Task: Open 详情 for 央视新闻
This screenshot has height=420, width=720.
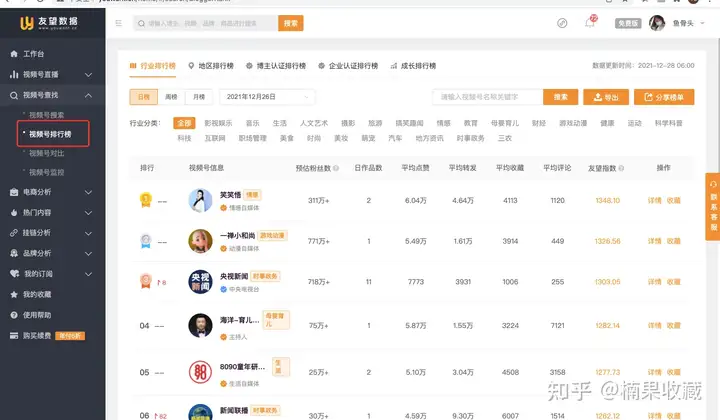Action: (x=654, y=282)
